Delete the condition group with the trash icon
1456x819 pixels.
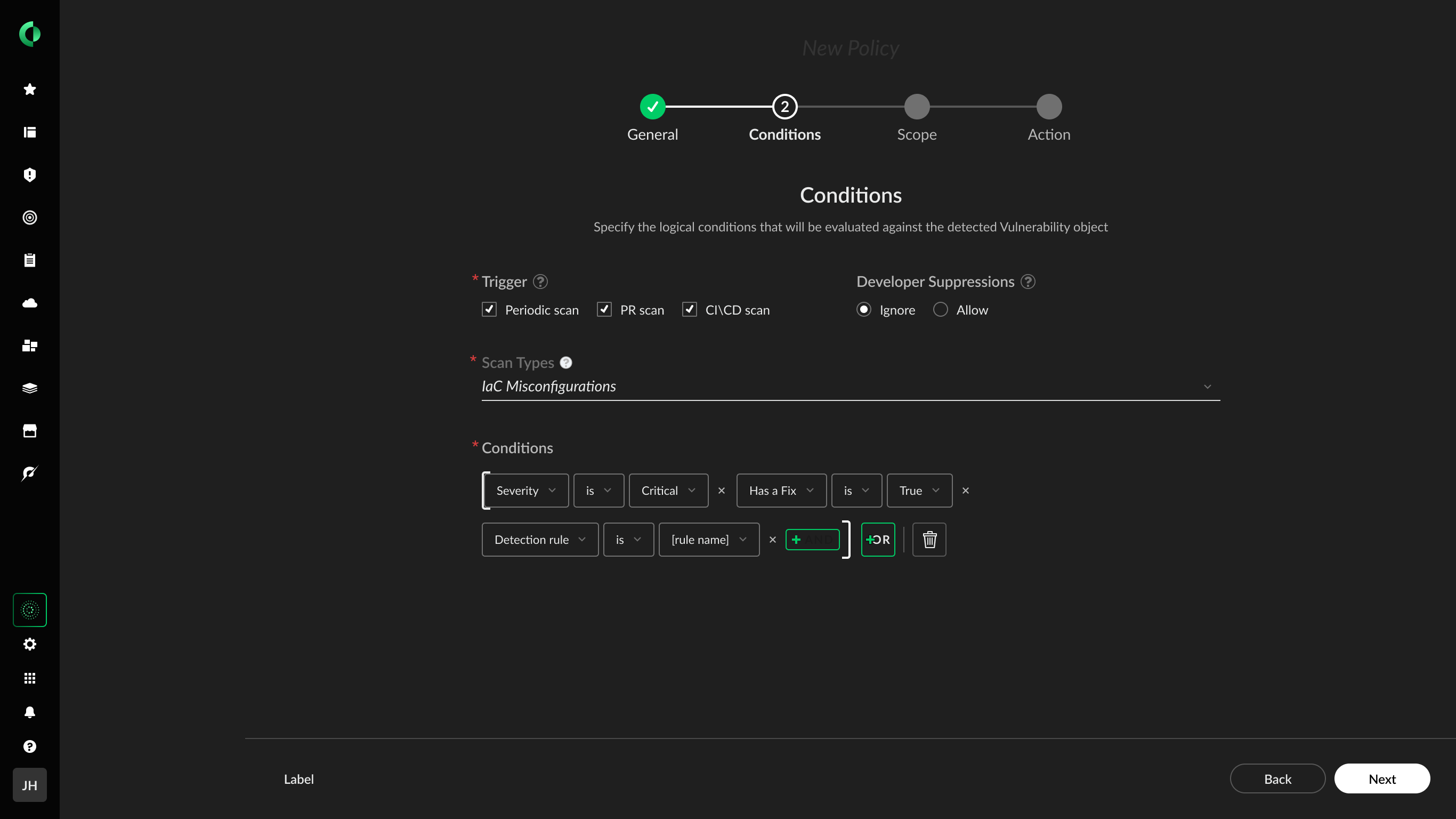point(929,540)
